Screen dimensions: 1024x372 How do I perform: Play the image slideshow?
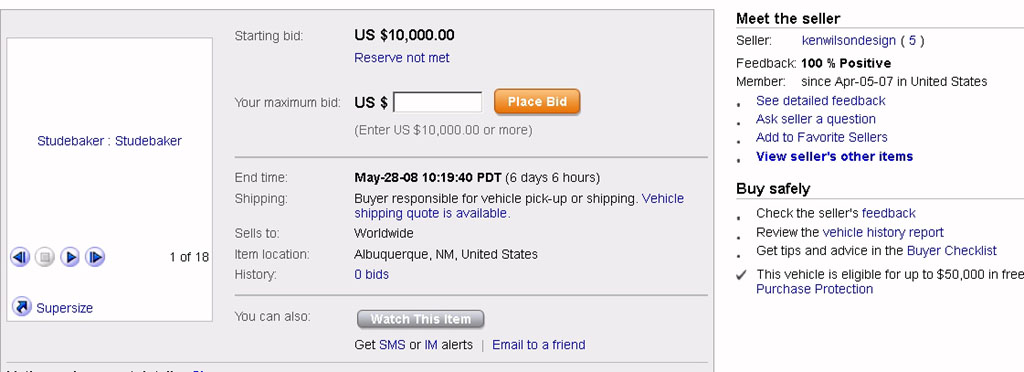pos(70,257)
